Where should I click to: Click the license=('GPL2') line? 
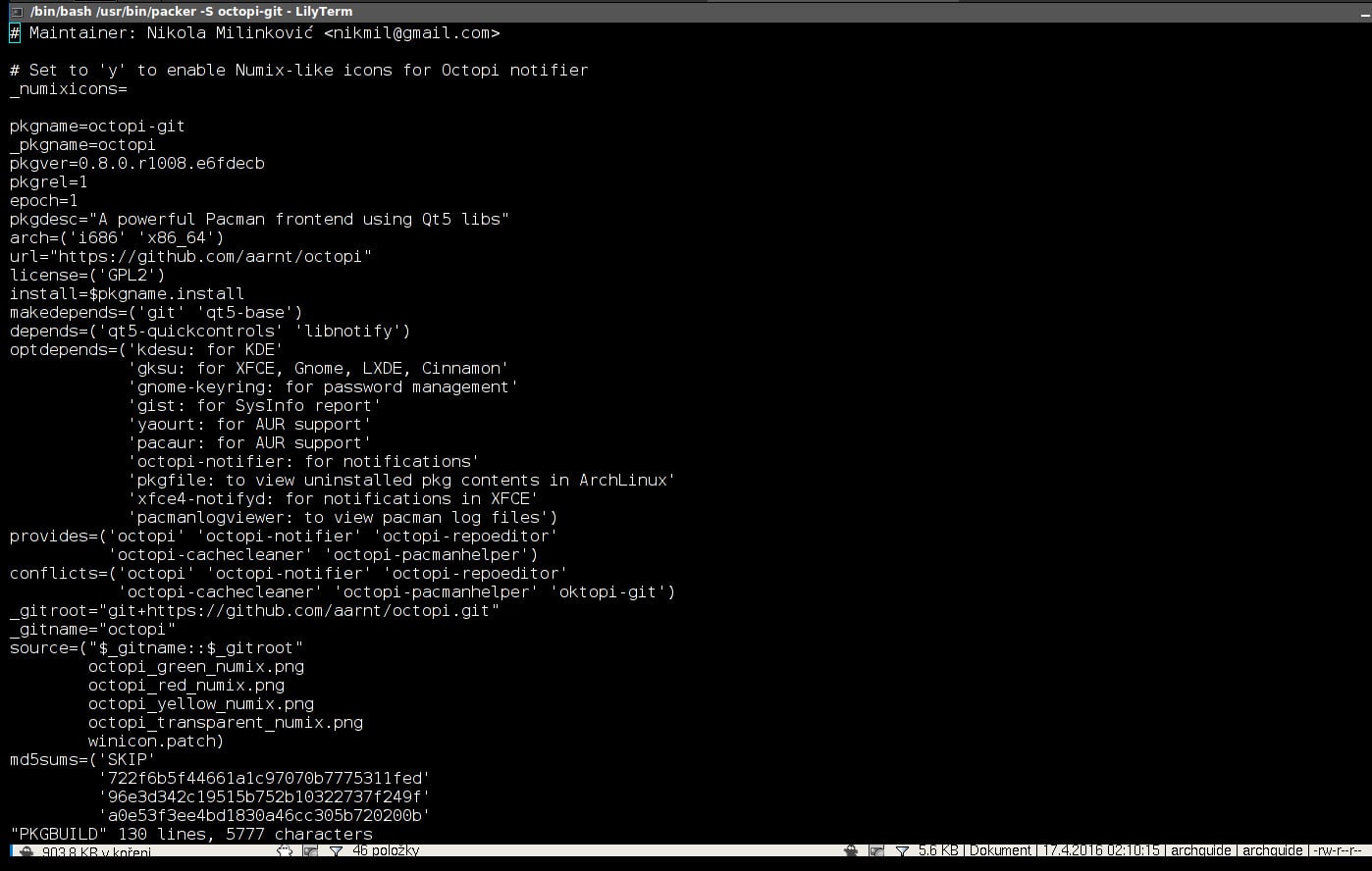(87, 275)
